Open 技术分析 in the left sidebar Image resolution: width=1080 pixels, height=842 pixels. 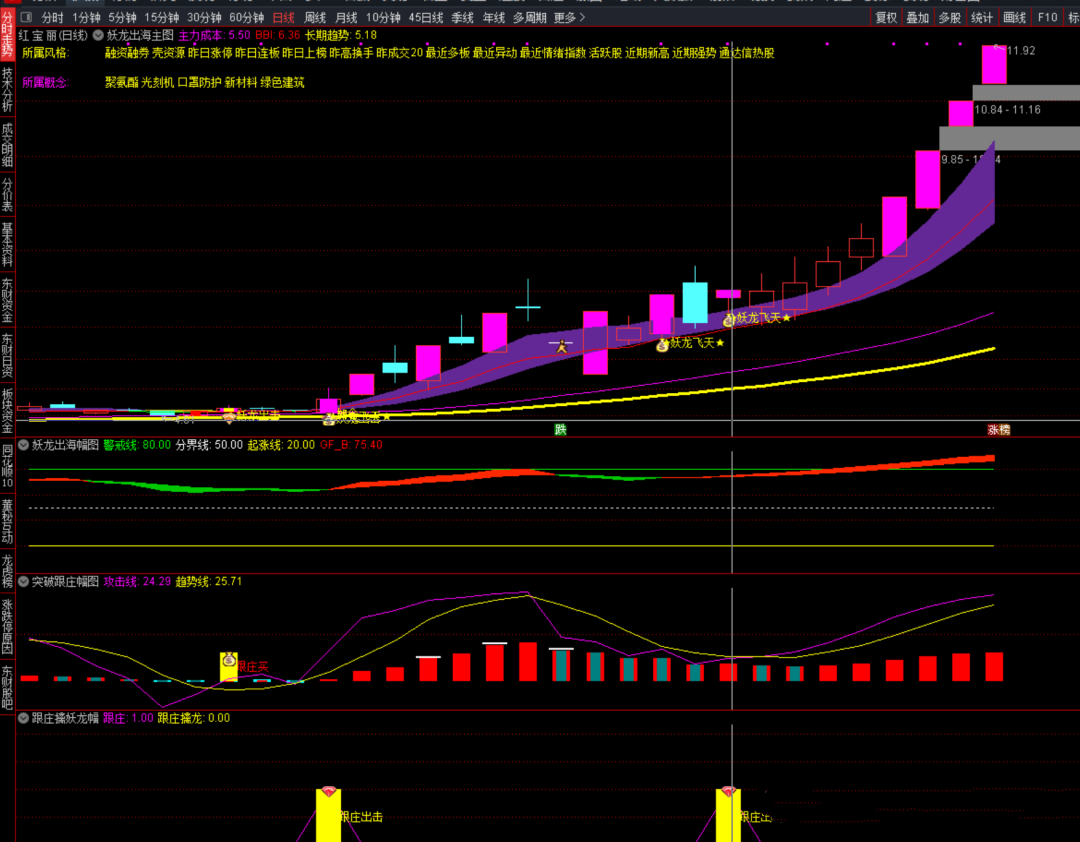pyautogui.click(x=8, y=92)
